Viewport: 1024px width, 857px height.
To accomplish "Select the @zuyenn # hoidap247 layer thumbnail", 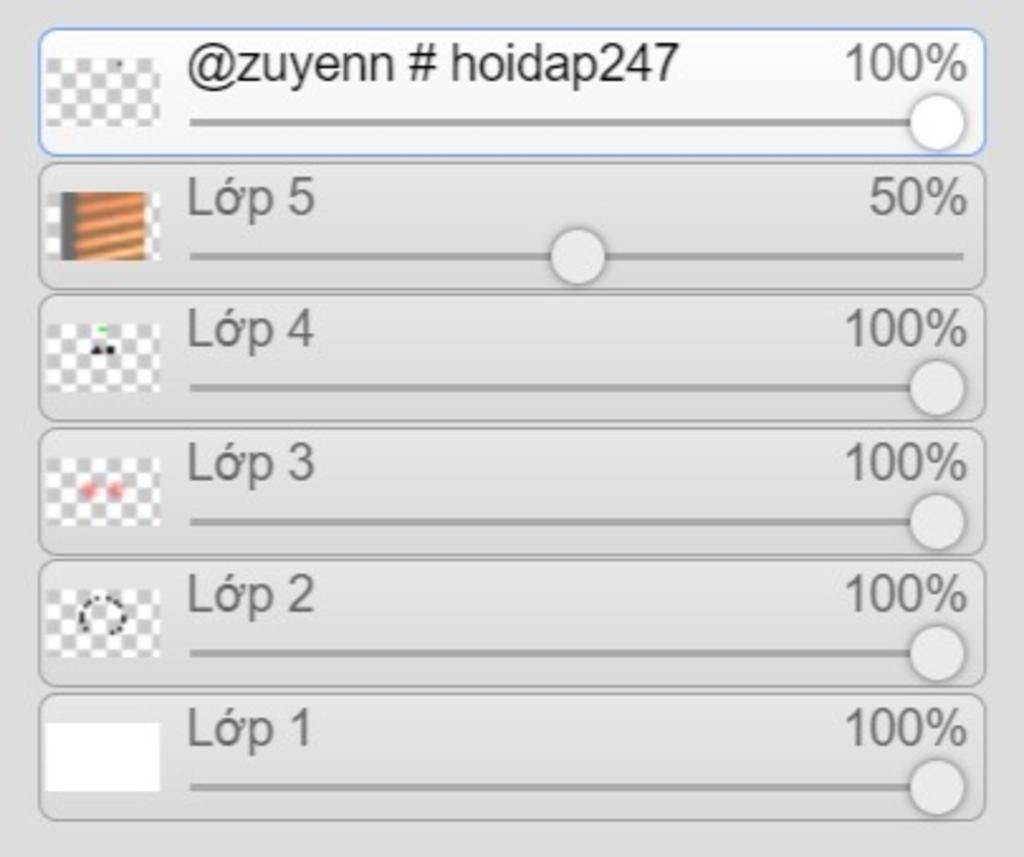I will [x=103, y=93].
